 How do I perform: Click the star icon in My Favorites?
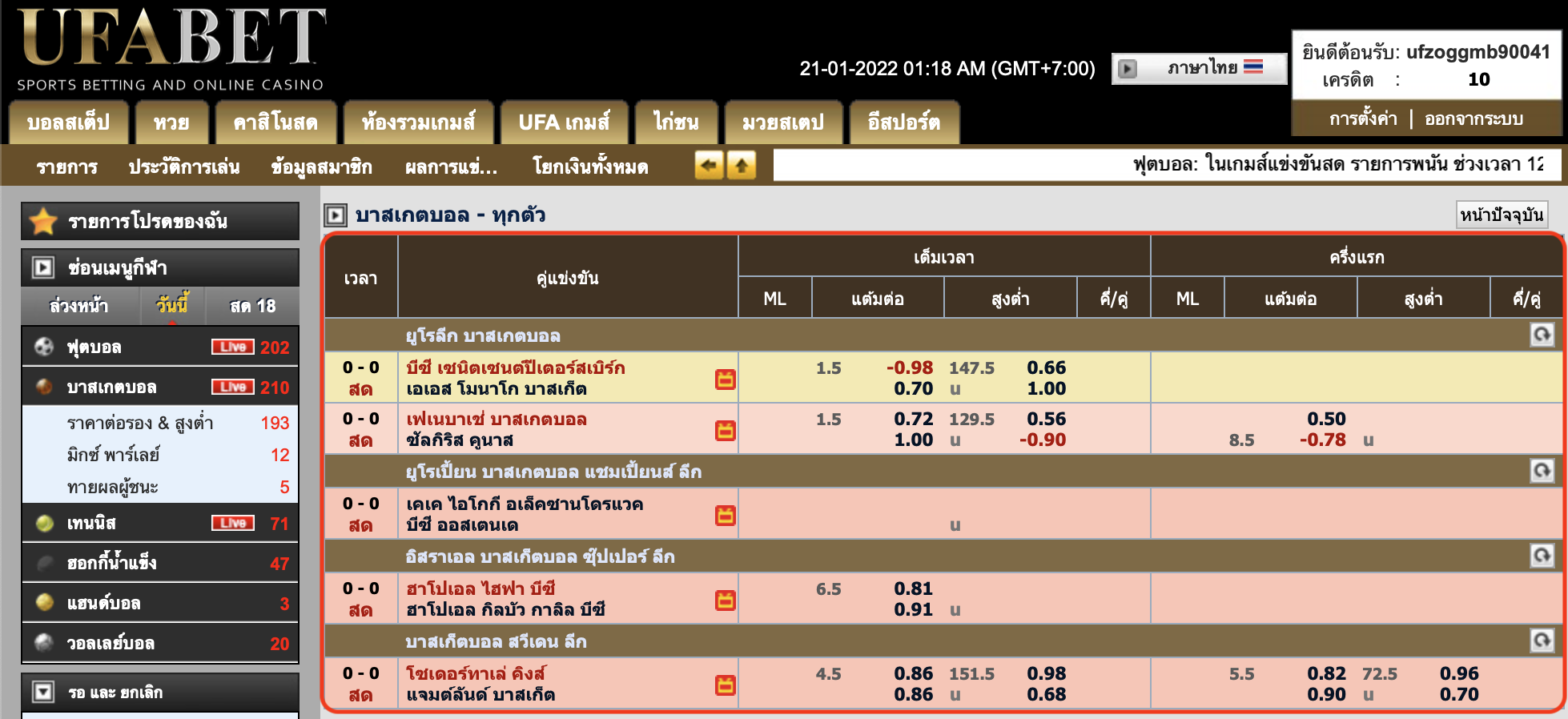pos(43,221)
